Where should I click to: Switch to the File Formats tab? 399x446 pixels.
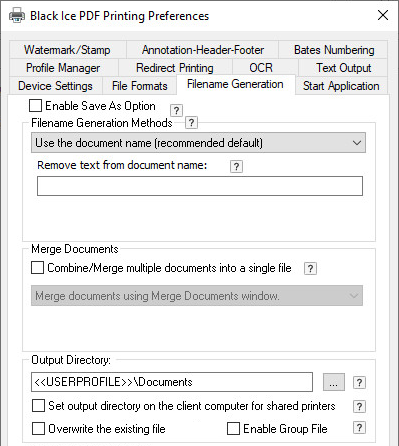tap(140, 86)
